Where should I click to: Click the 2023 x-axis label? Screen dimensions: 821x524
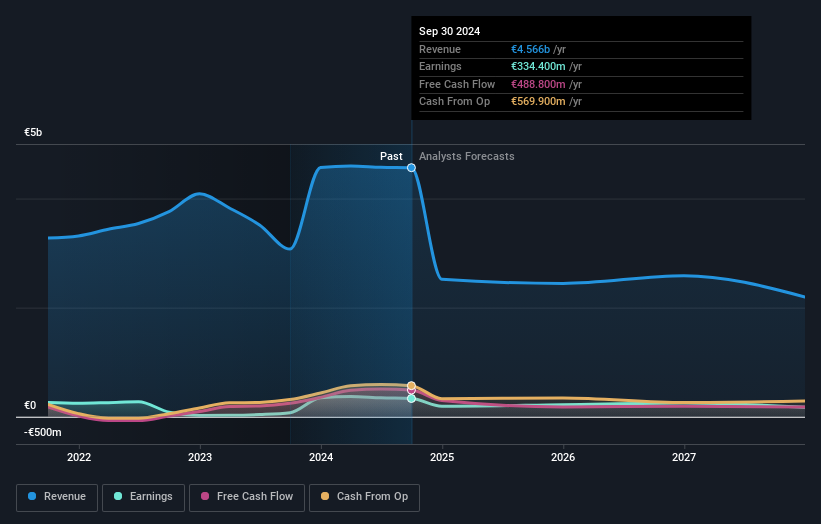coord(200,458)
